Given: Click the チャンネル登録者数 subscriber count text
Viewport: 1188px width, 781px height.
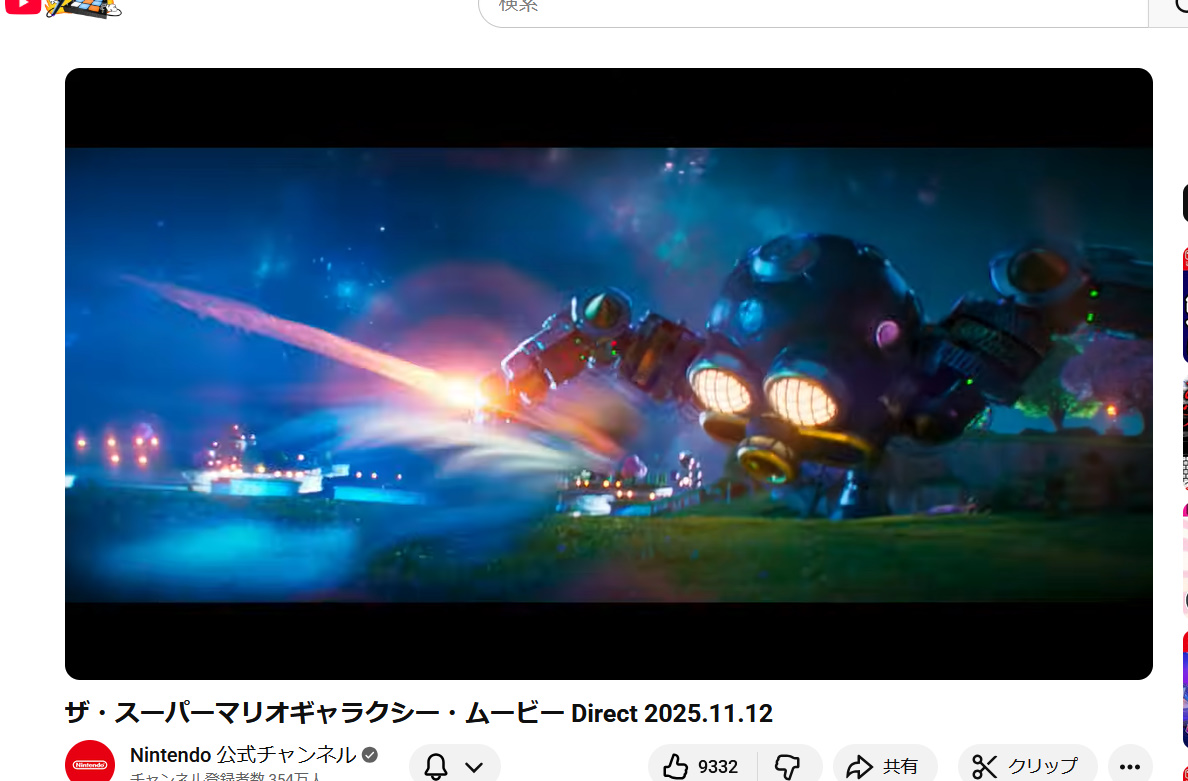Looking at the screenshot, I should pos(225,777).
